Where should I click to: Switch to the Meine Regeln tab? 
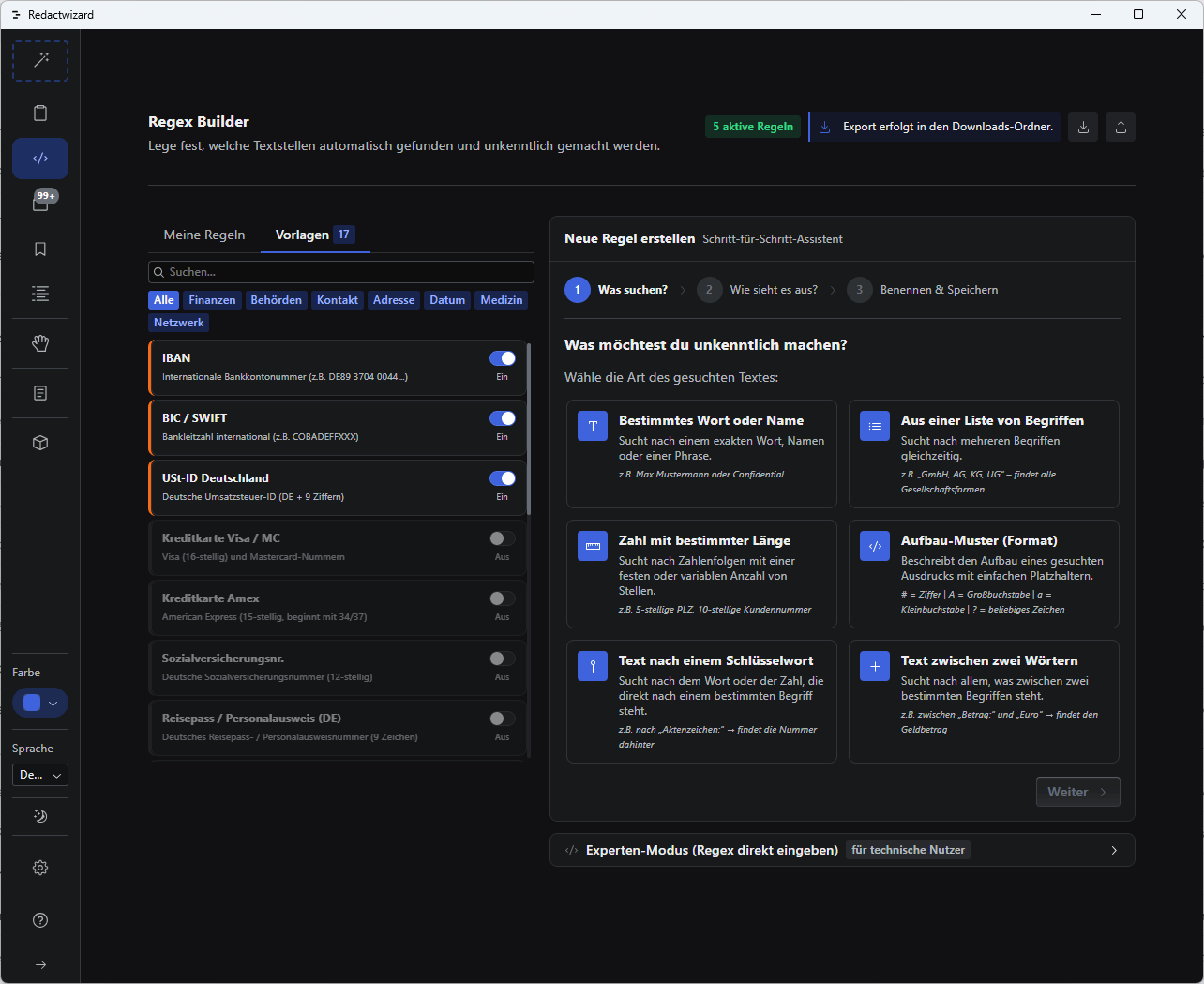click(x=204, y=235)
